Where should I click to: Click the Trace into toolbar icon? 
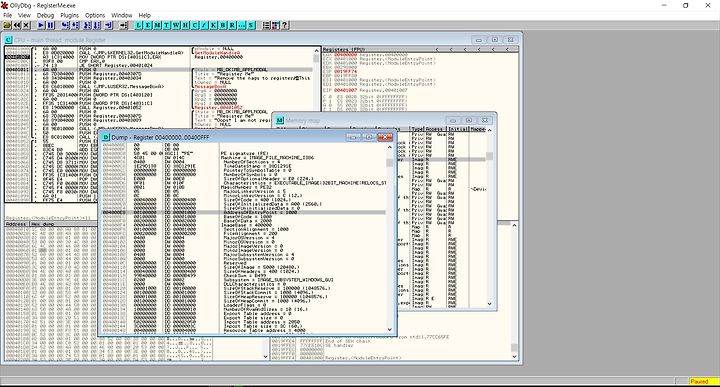87,25
